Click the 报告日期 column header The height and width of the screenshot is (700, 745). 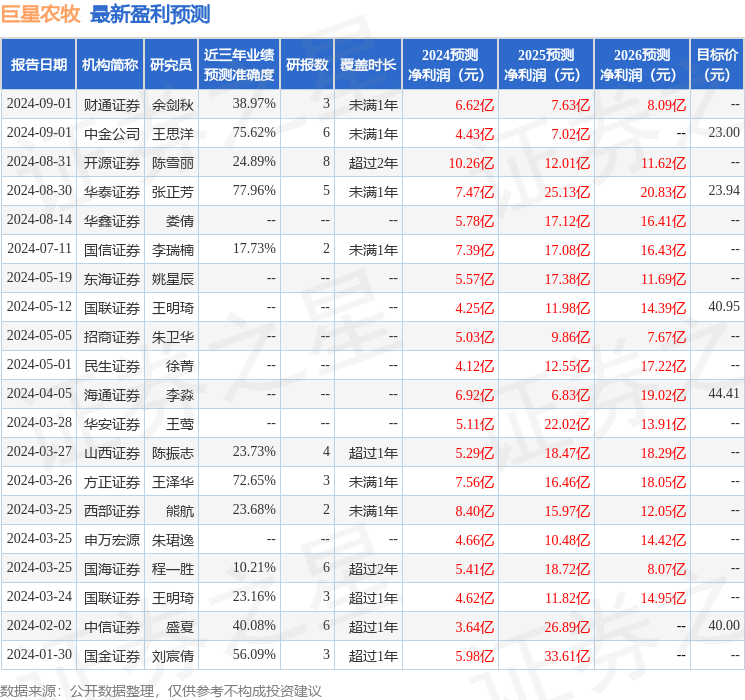[38, 65]
